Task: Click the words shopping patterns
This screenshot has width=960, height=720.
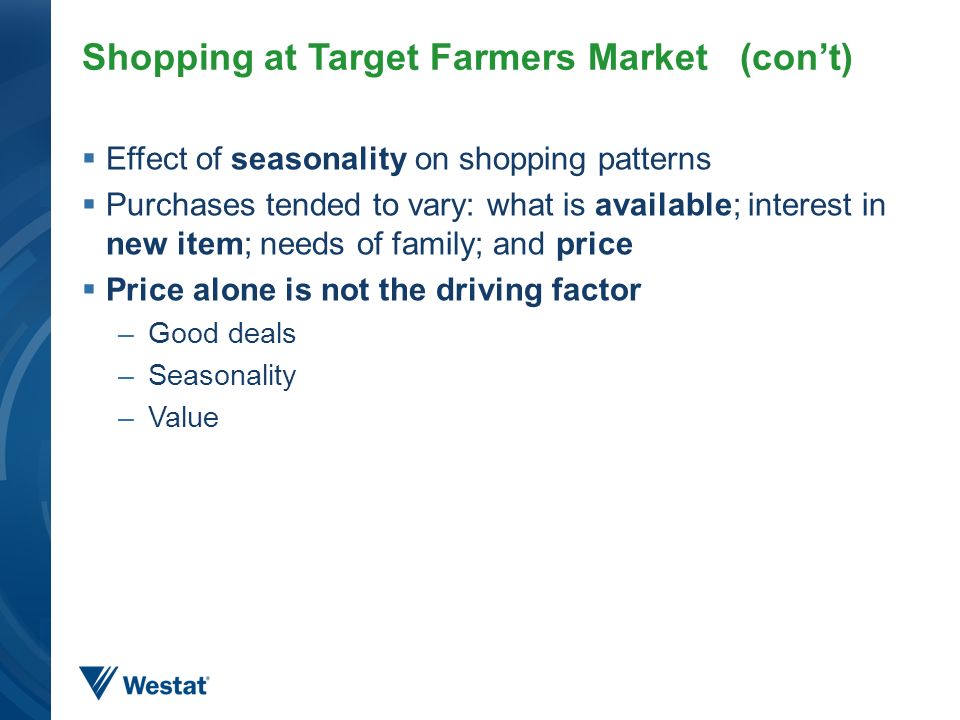Action: 585,160
